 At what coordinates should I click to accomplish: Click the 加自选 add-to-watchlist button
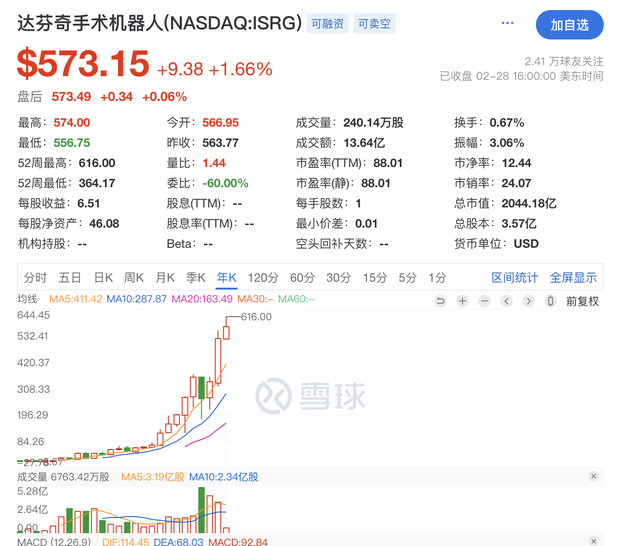(569, 25)
